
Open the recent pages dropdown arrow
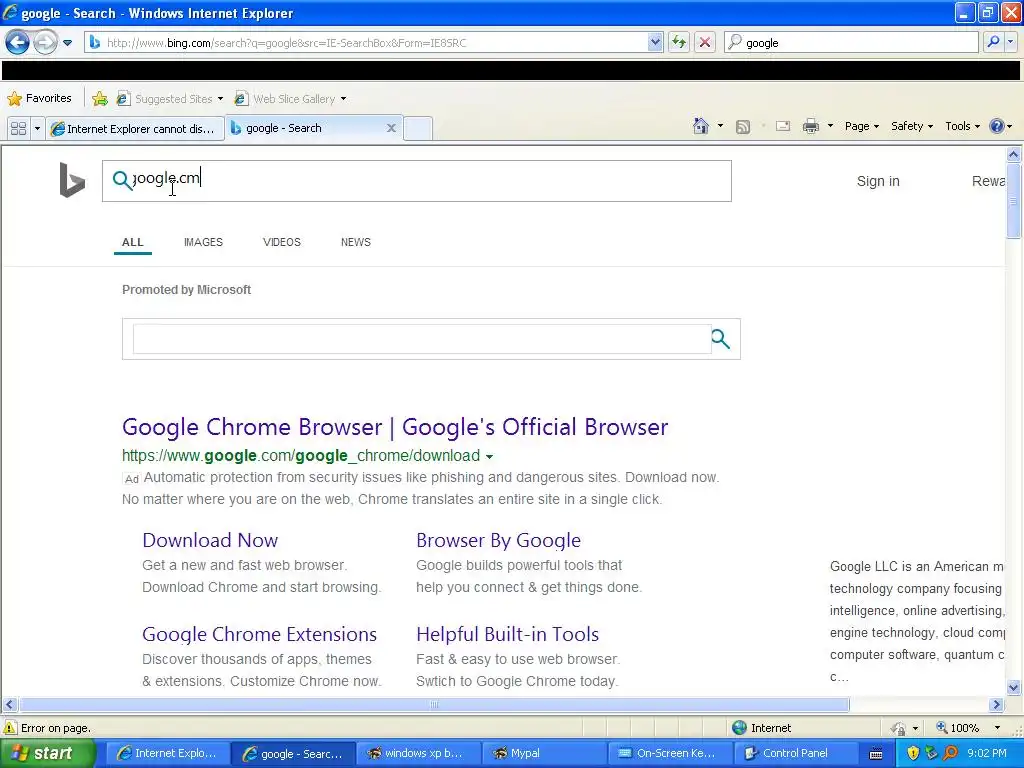click(x=67, y=43)
